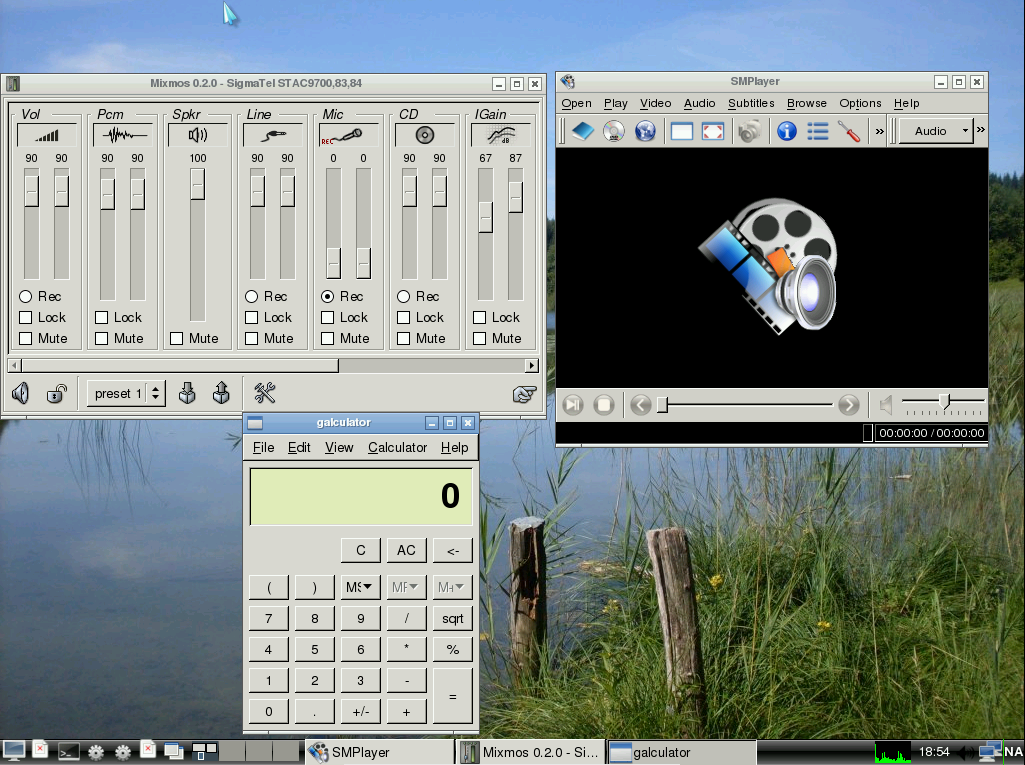This screenshot has height=765, width=1025.
Task: Click the CD disc icon in Mixmos
Action: click(x=424, y=135)
